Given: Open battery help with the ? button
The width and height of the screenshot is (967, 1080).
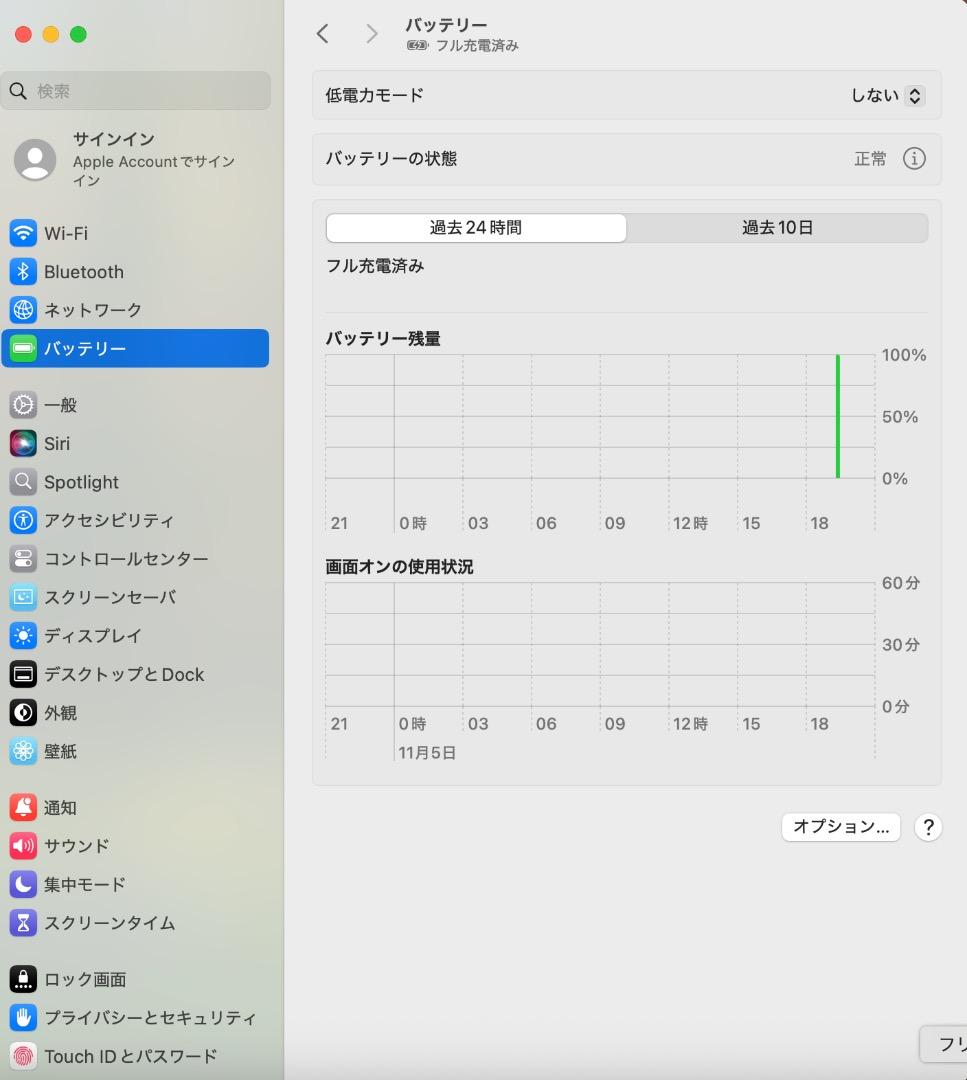Looking at the screenshot, I should pos(927,827).
